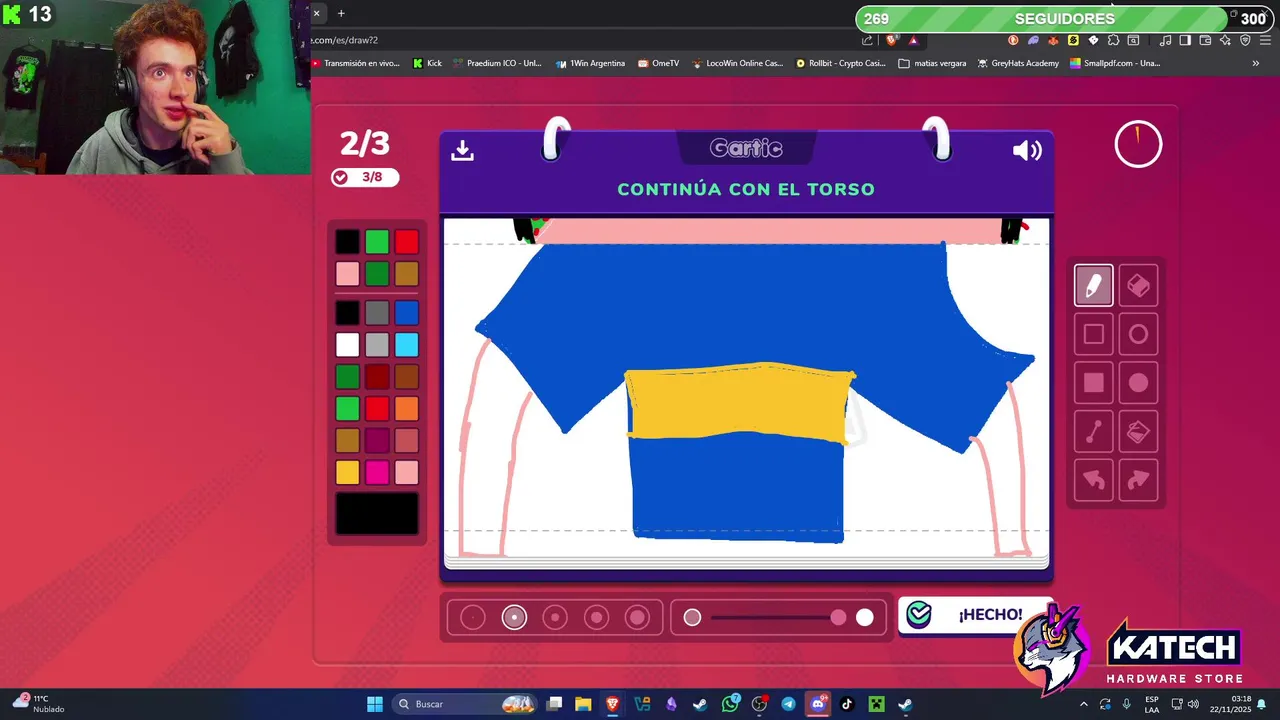
Task: Open the matias vergara bookmarks folder
Action: (933, 63)
